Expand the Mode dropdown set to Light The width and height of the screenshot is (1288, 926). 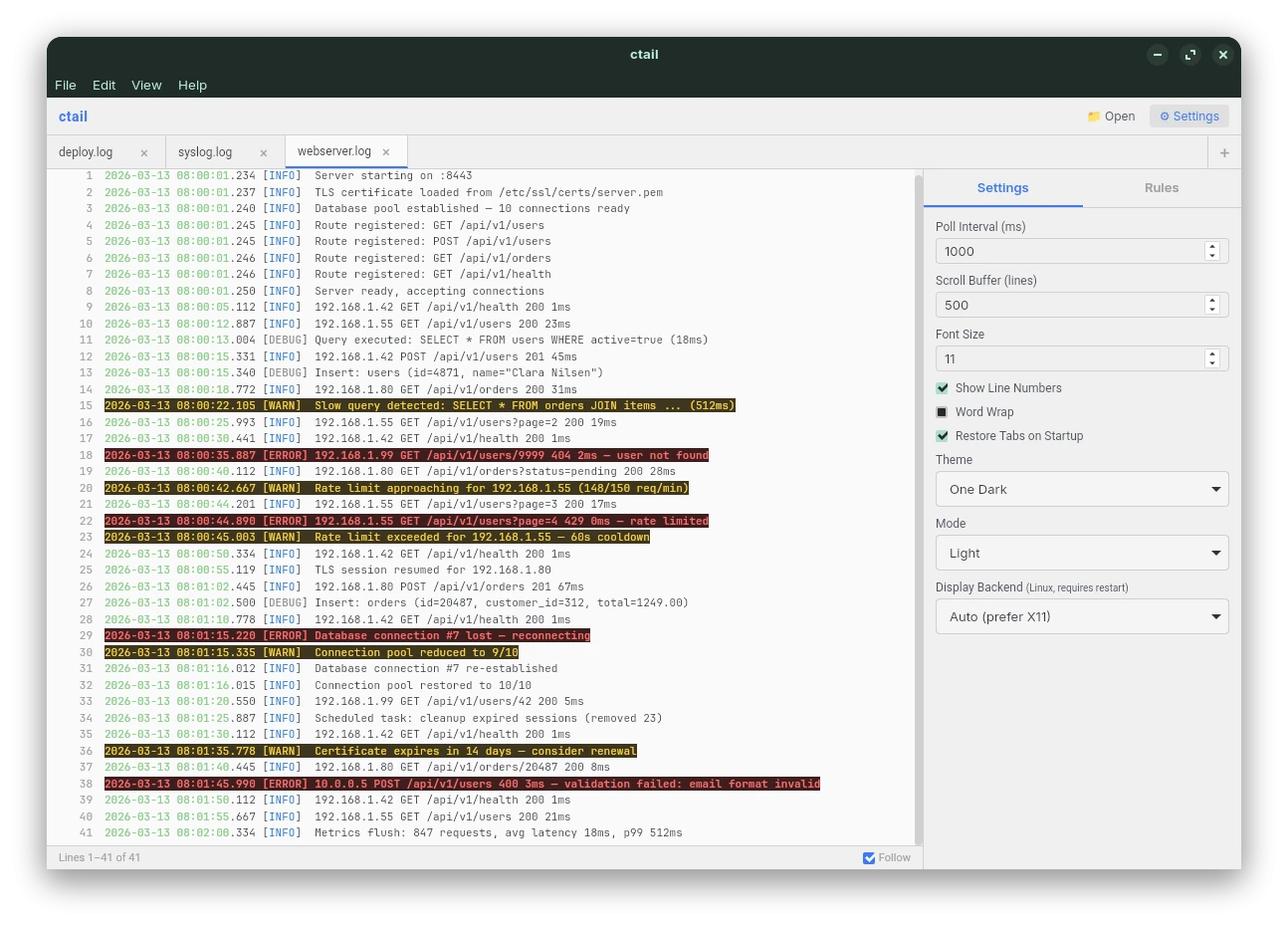coord(1082,553)
